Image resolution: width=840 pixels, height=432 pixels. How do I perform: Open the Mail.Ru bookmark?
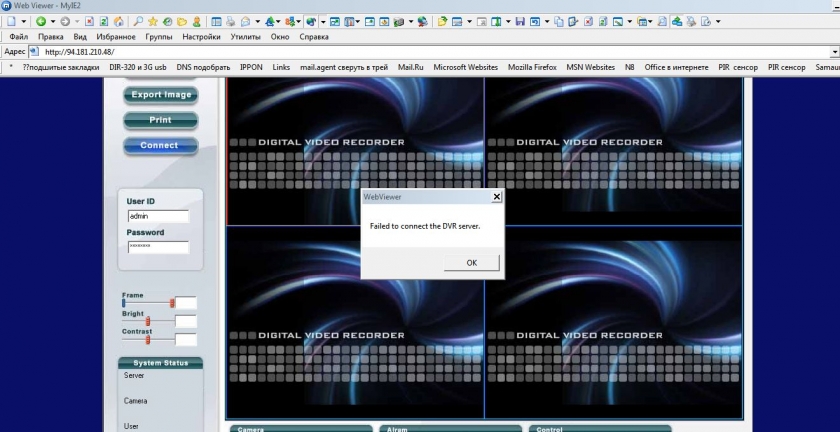[x=410, y=68]
